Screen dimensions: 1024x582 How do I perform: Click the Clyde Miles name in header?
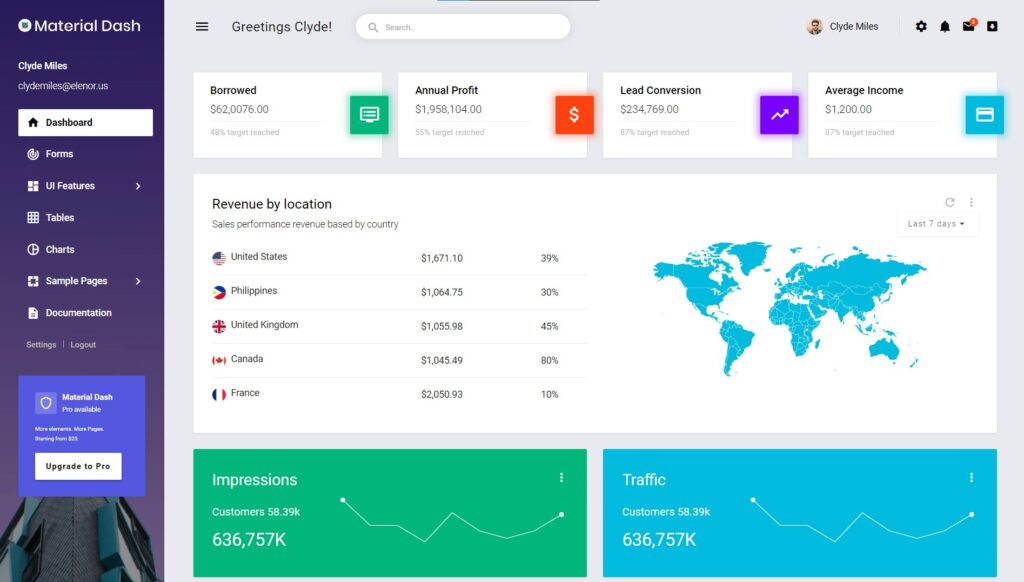pyautogui.click(x=854, y=26)
